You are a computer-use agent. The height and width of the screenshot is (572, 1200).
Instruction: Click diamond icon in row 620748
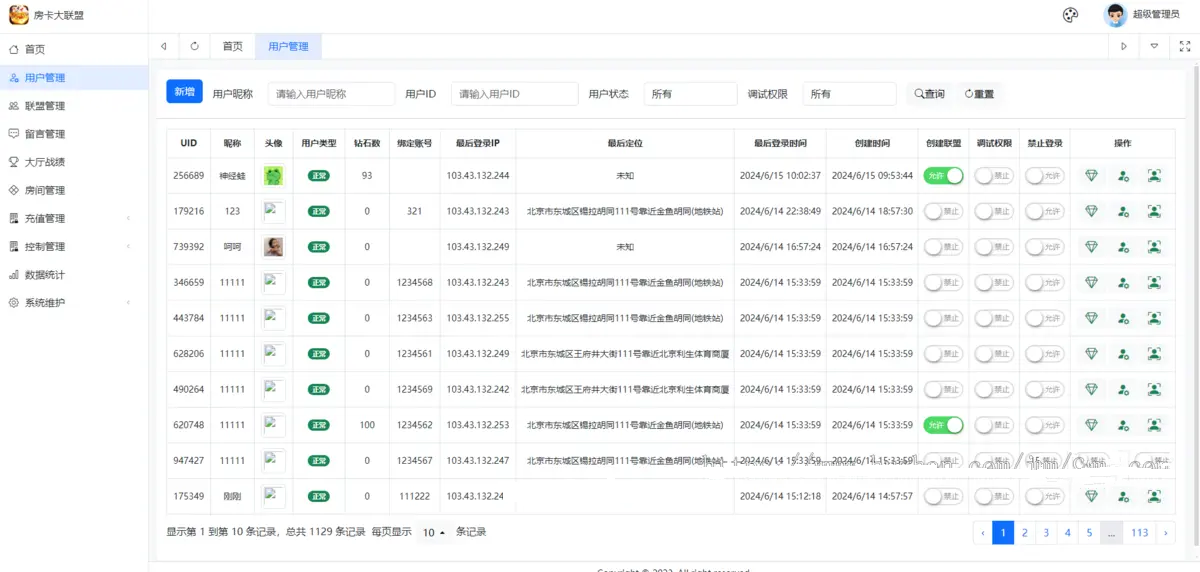(x=1091, y=425)
